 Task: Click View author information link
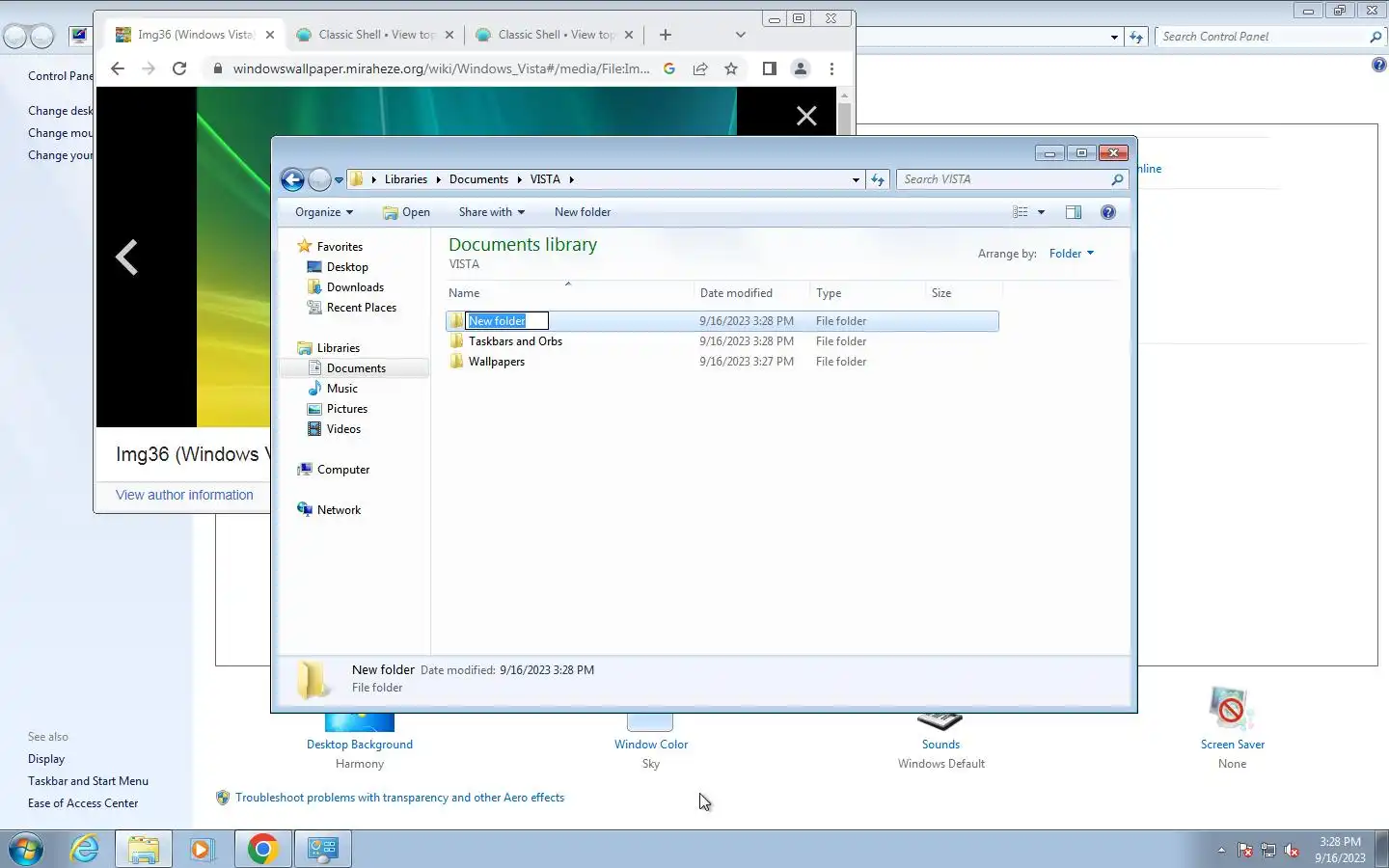[184, 495]
